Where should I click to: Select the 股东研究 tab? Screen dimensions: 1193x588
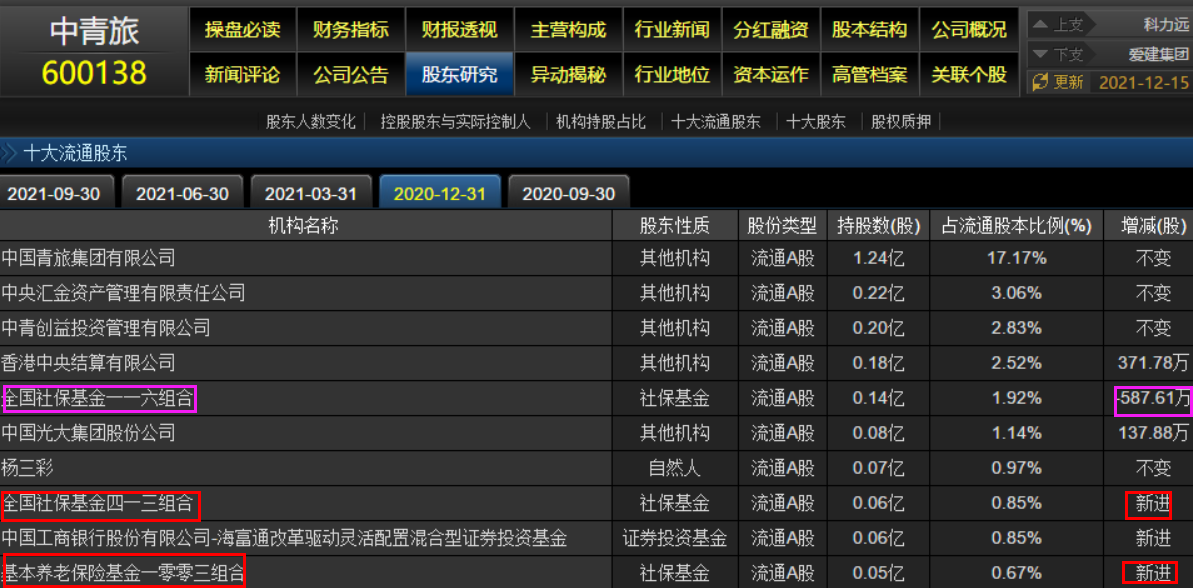coord(460,75)
